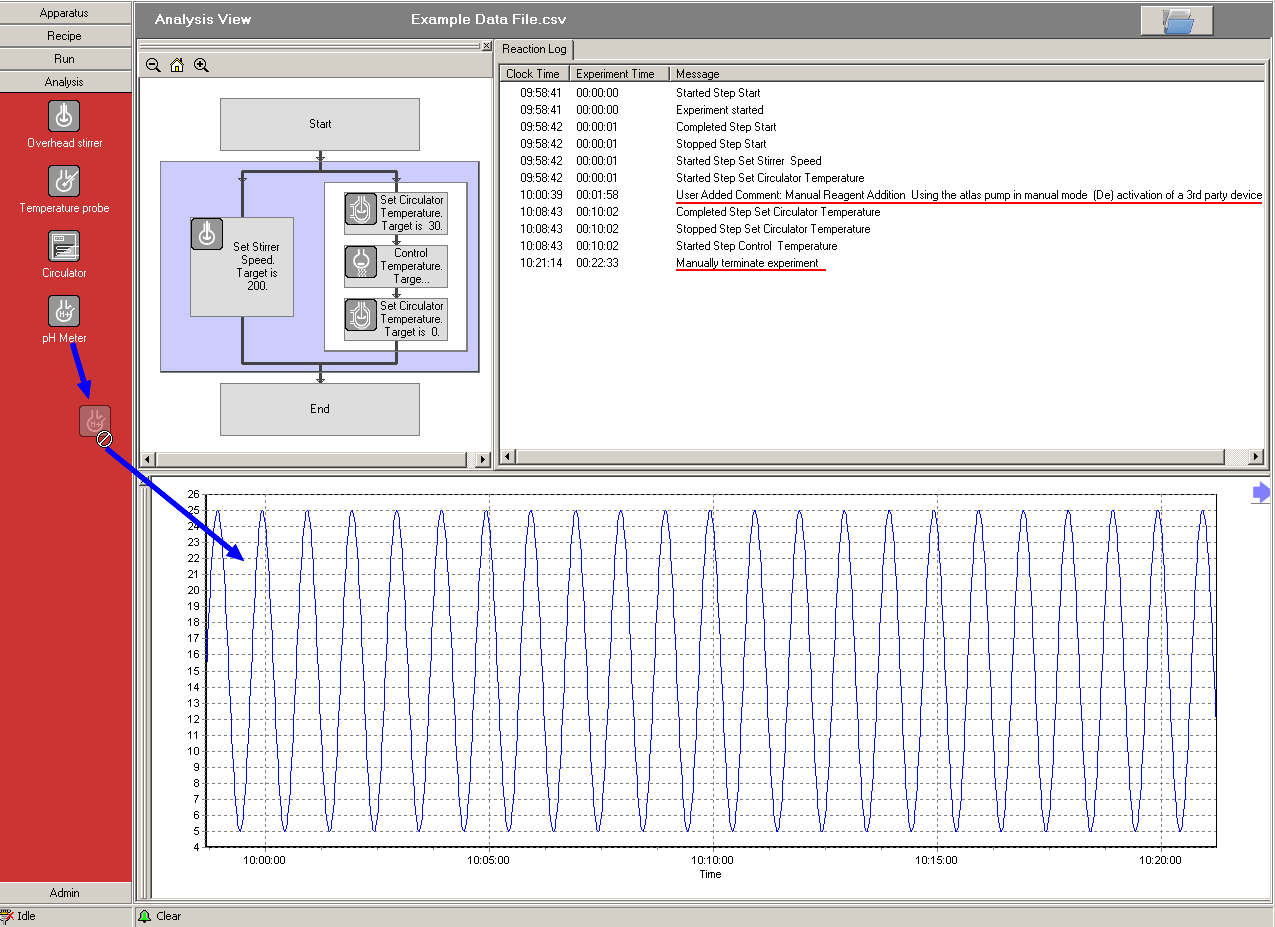1275x927 pixels.
Task: Click the Set Circulator Temperature 0 step icon
Action: [361, 315]
